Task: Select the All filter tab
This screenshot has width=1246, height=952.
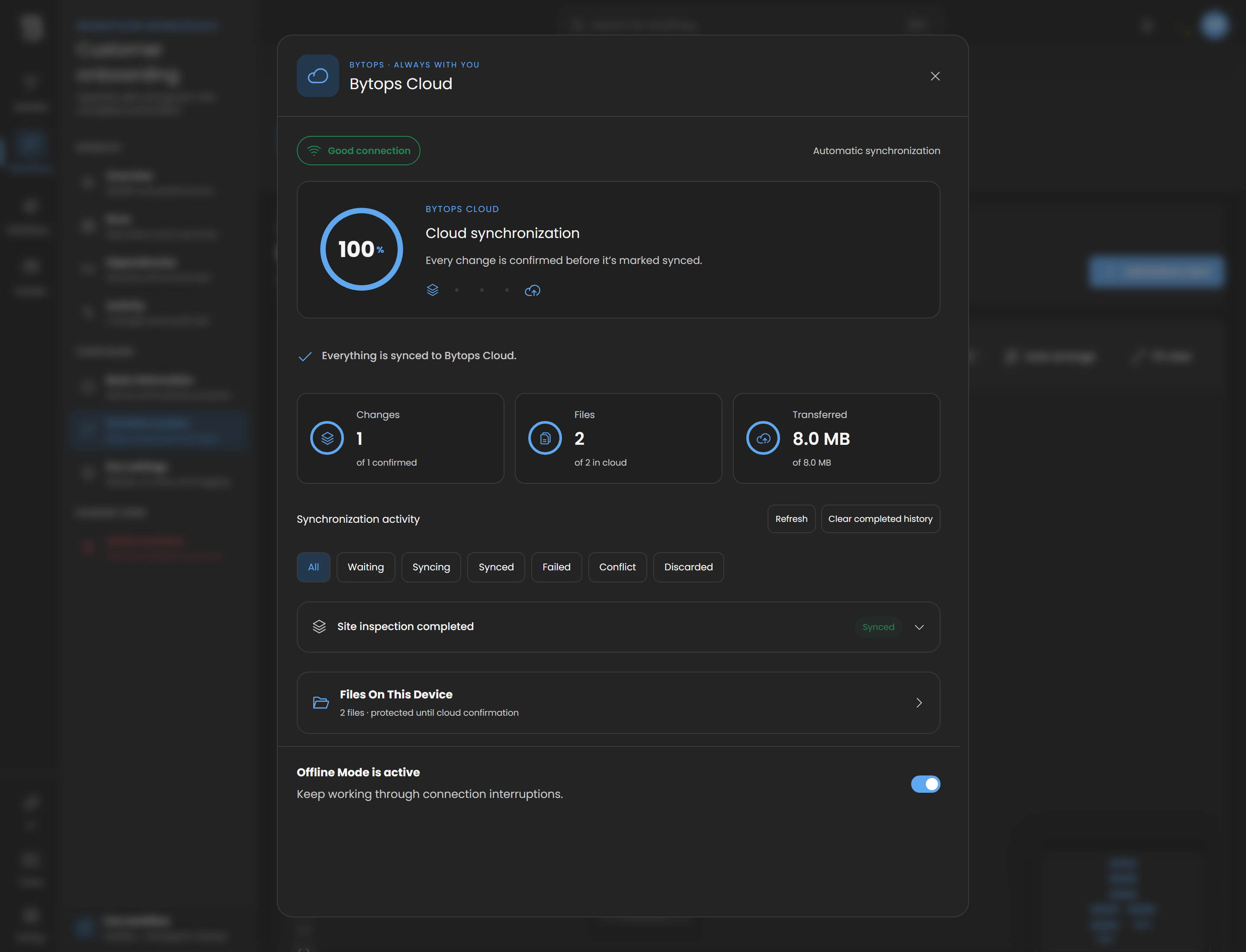Action: click(313, 567)
